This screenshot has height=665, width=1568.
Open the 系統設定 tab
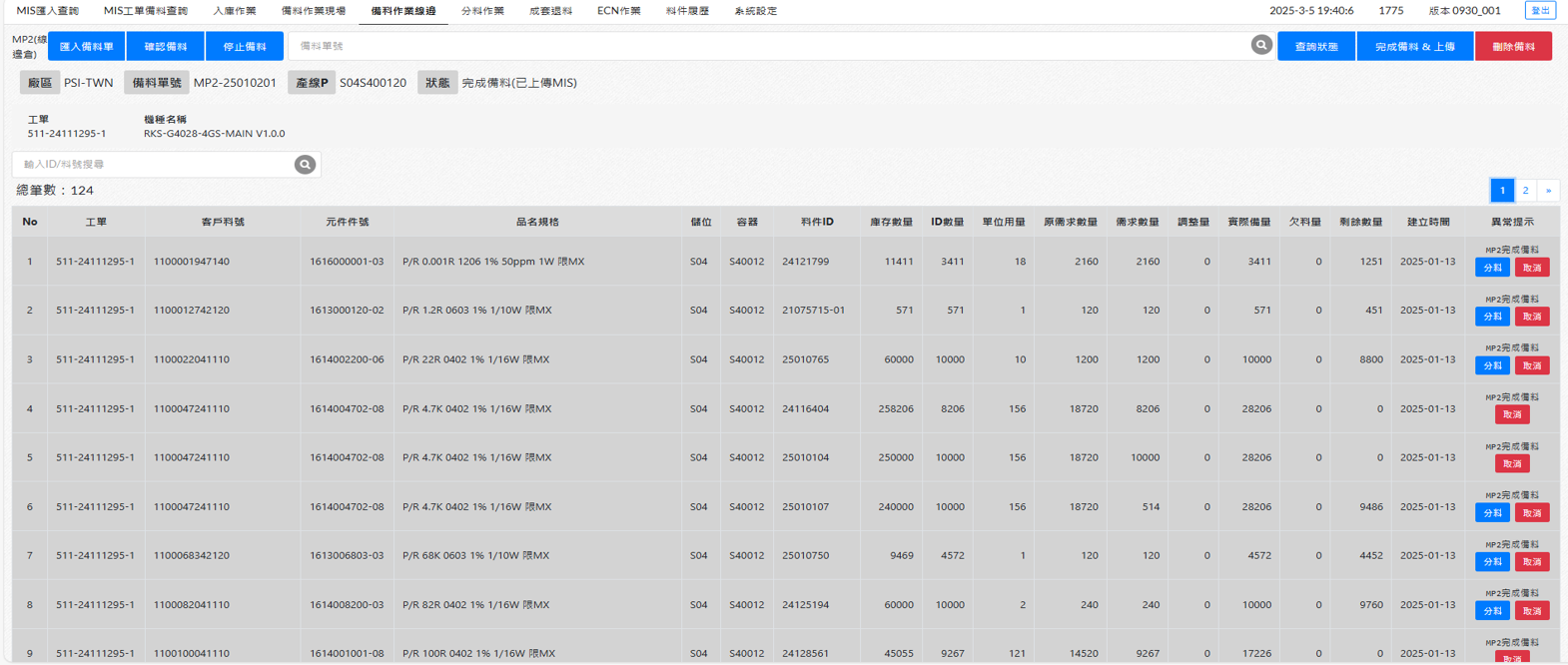[x=755, y=11]
